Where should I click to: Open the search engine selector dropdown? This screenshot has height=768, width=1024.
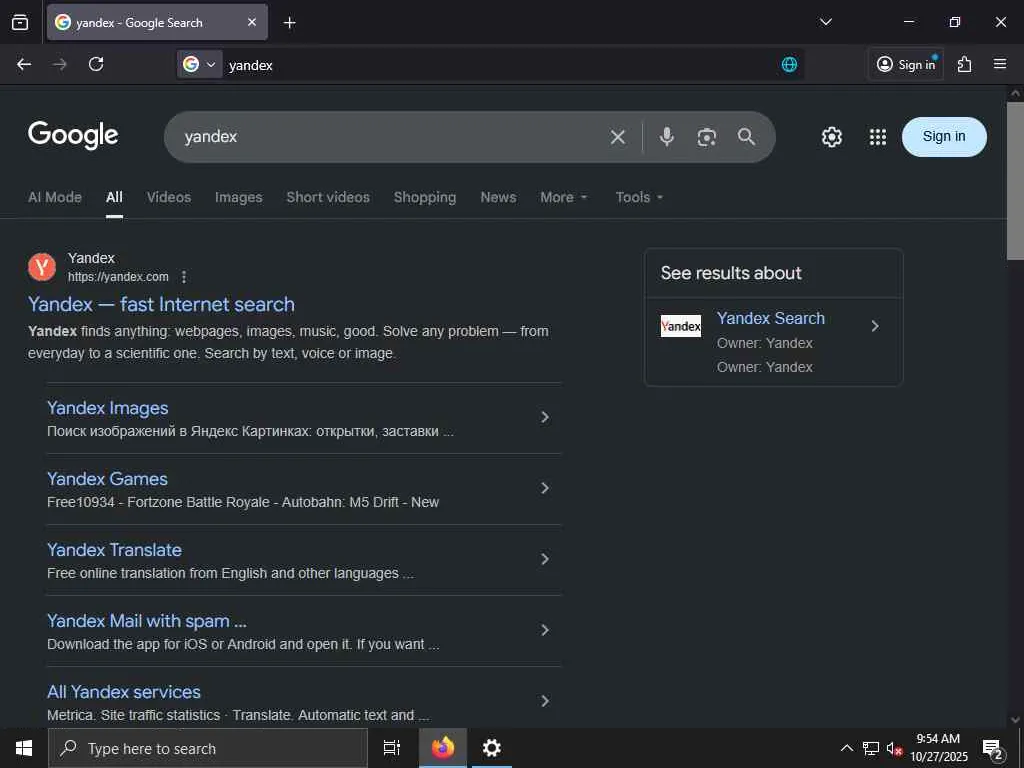199,64
